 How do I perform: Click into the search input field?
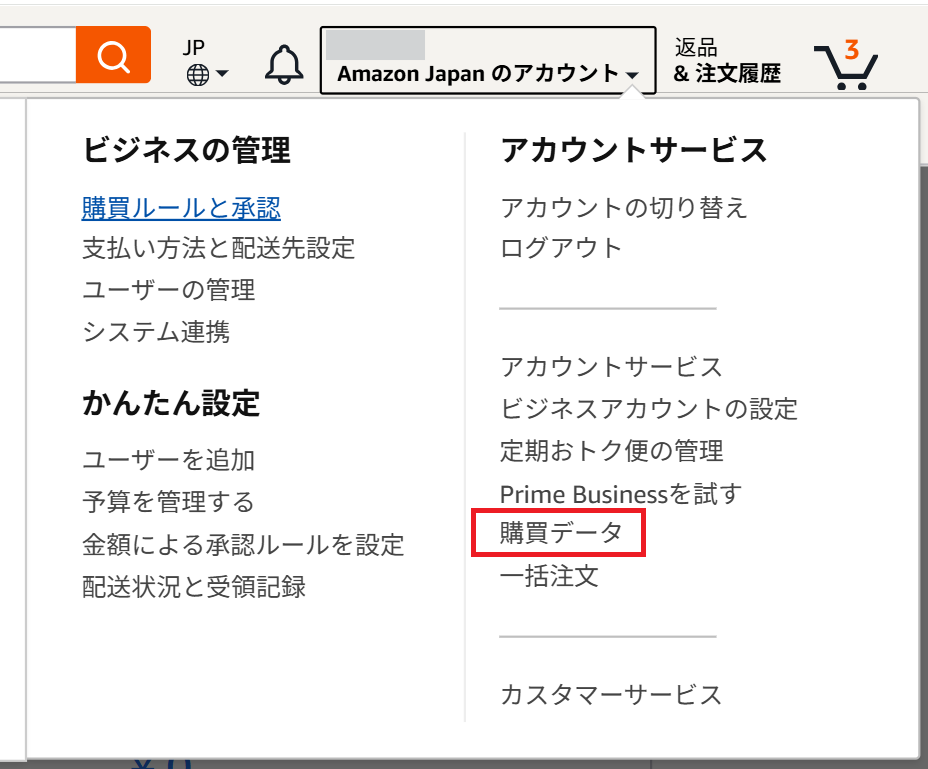(x=38, y=55)
